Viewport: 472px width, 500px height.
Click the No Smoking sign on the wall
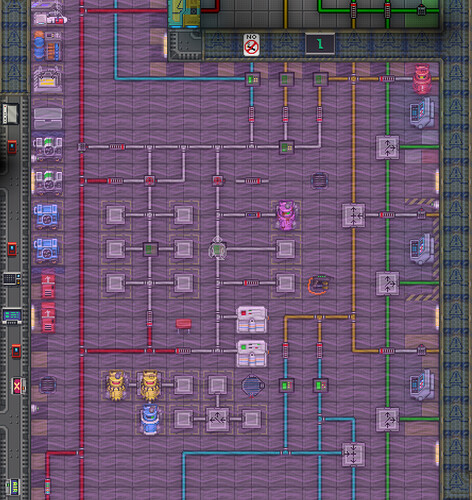(251, 45)
